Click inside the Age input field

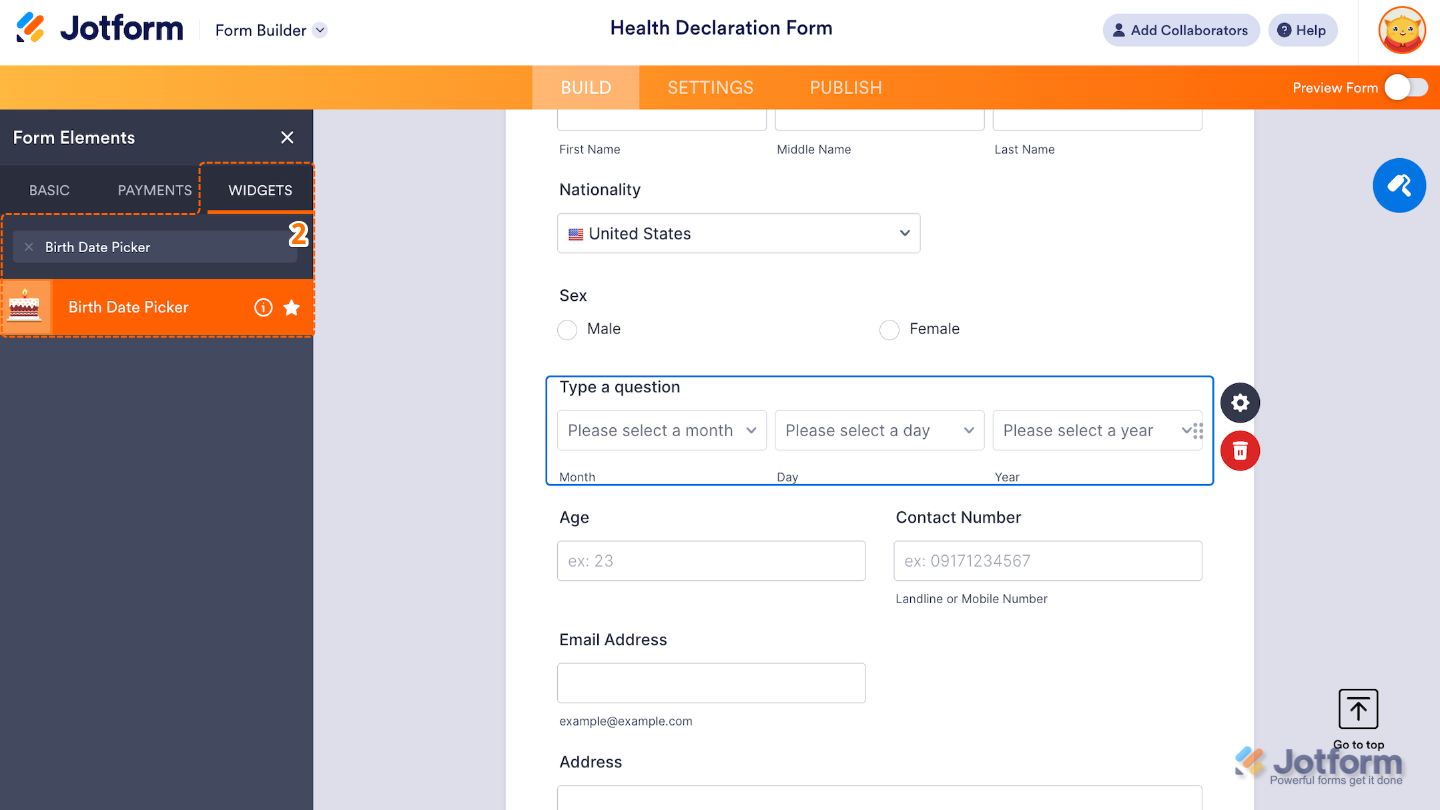(x=711, y=561)
